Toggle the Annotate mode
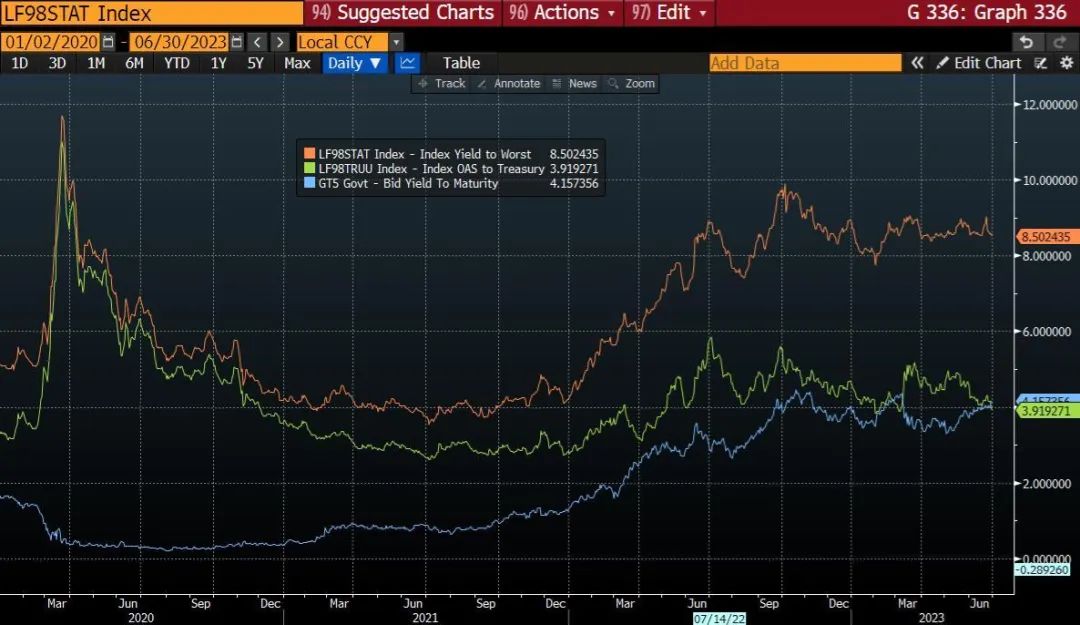Image resolution: width=1080 pixels, height=625 pixels. coord(508,84)
